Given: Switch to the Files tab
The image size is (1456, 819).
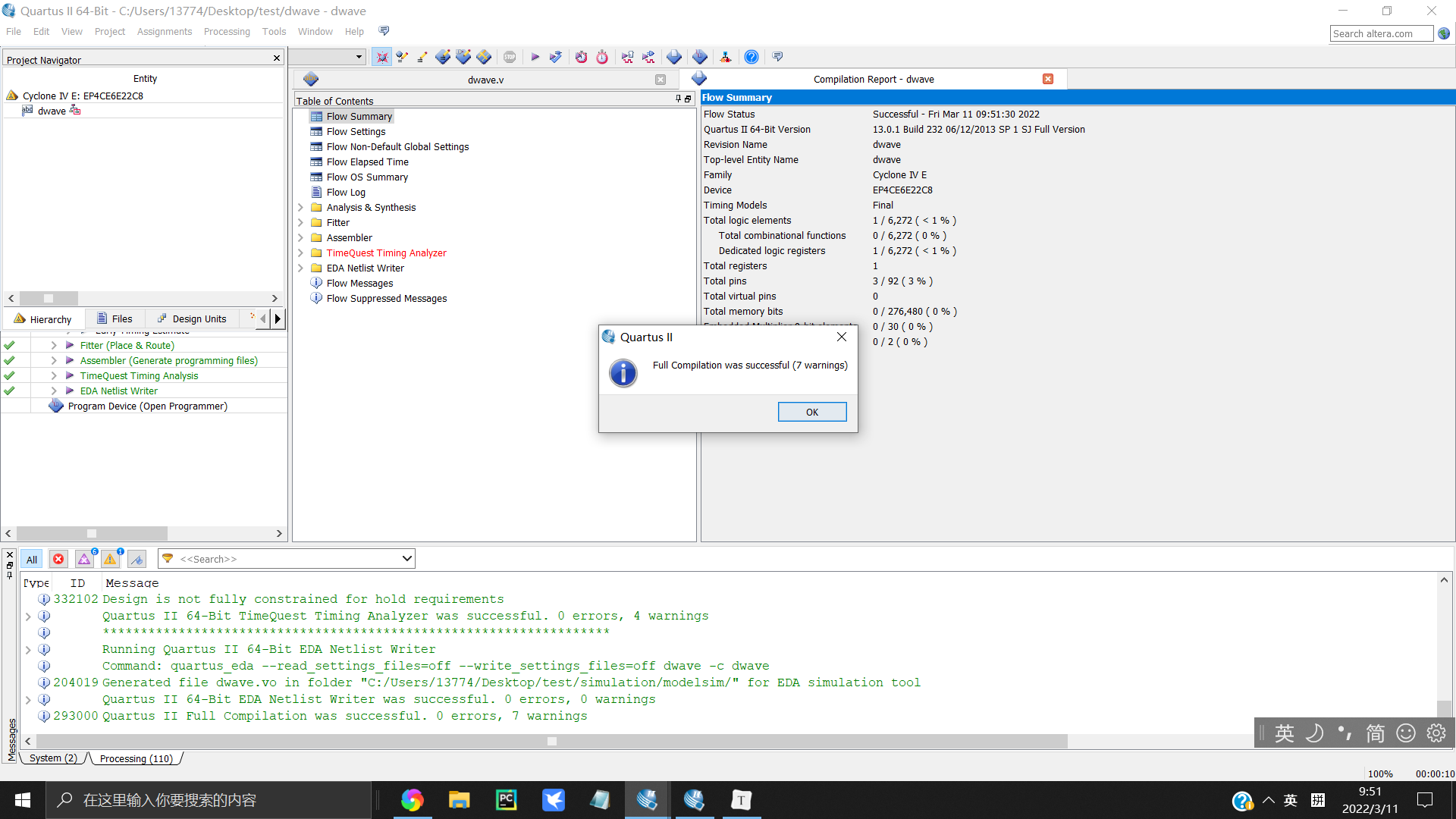Looking at the screenshot, I should (115, 318).
